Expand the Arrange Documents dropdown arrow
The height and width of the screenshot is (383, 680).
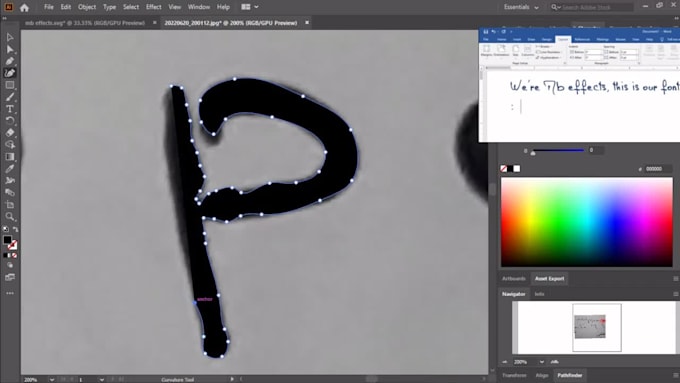[256, 7]
